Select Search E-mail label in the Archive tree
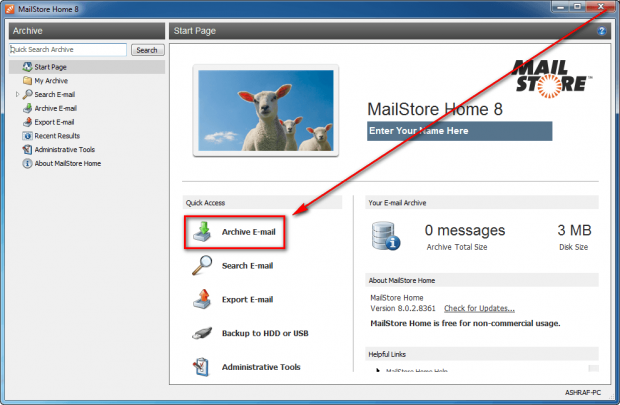 coord(55,95)
